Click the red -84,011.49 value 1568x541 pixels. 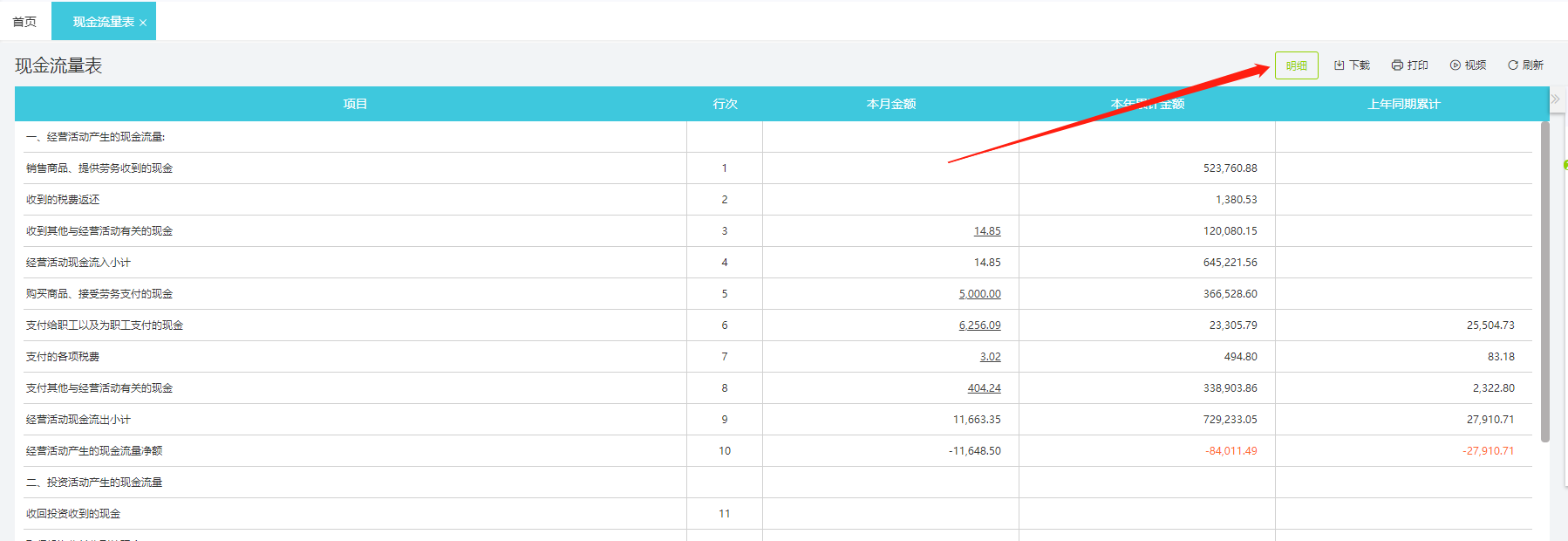(x=1231, y=451)
